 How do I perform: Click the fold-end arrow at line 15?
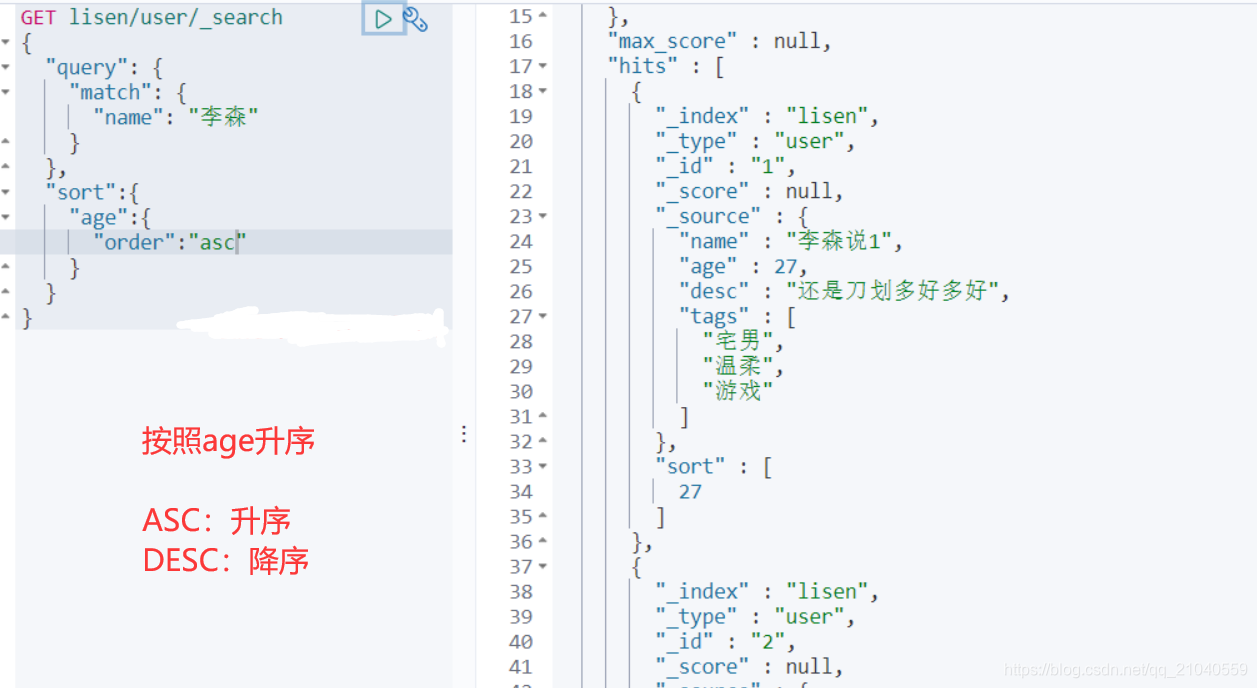542,16
